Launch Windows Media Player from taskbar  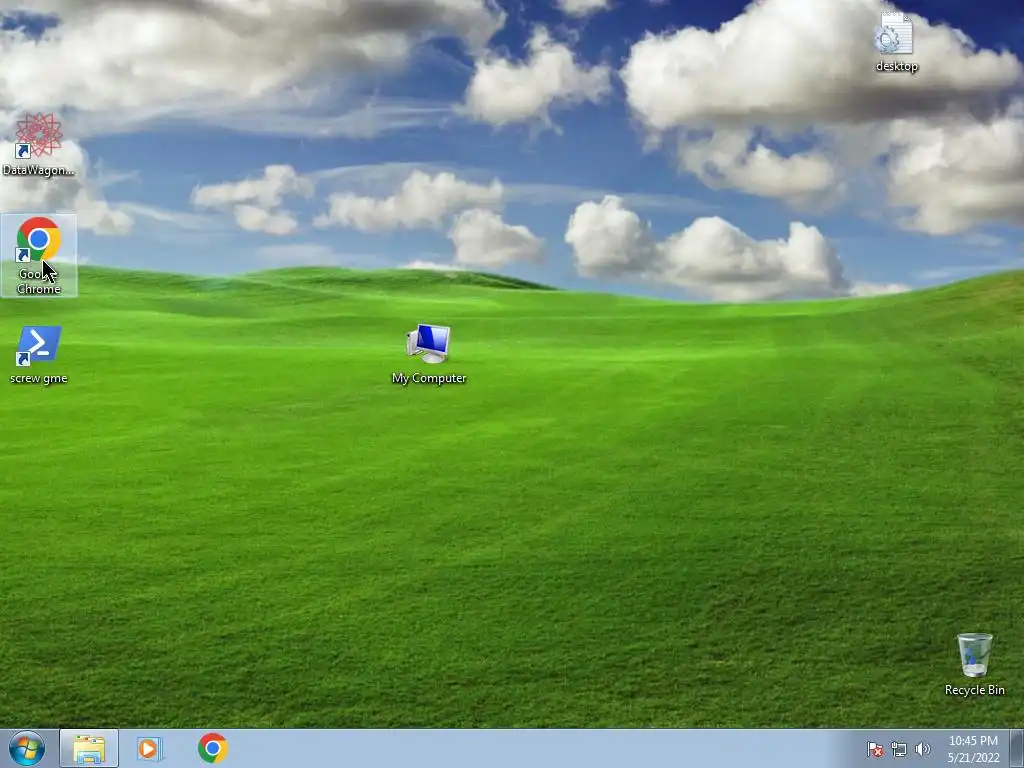[150, 748]
